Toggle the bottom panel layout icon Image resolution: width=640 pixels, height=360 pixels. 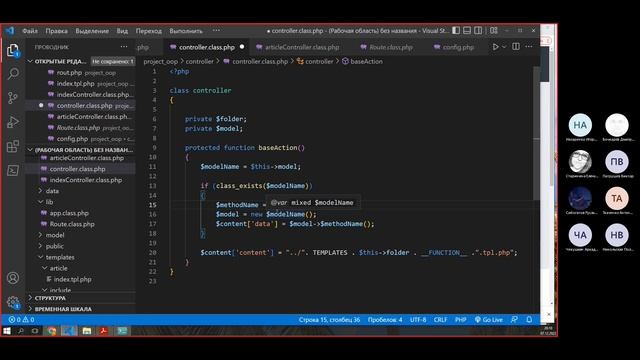click(467, 31)
